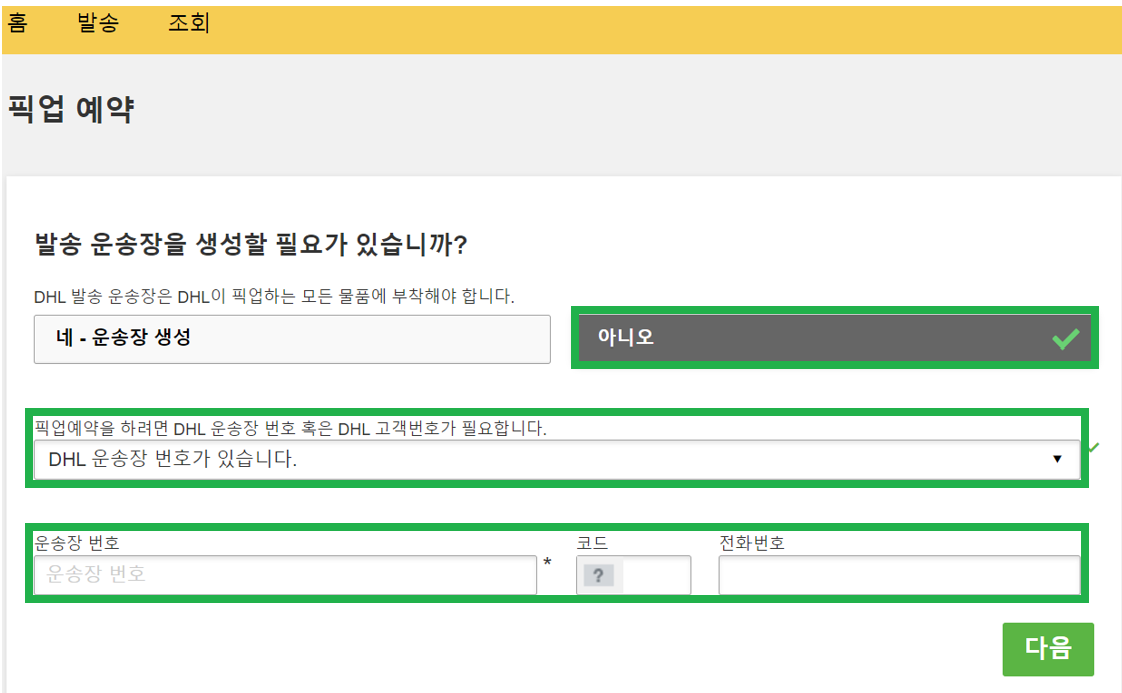Click the text starting DHL 발송 운송장은
The image size is (1122, 693).
pyautogui.click(x=274, y=296)
